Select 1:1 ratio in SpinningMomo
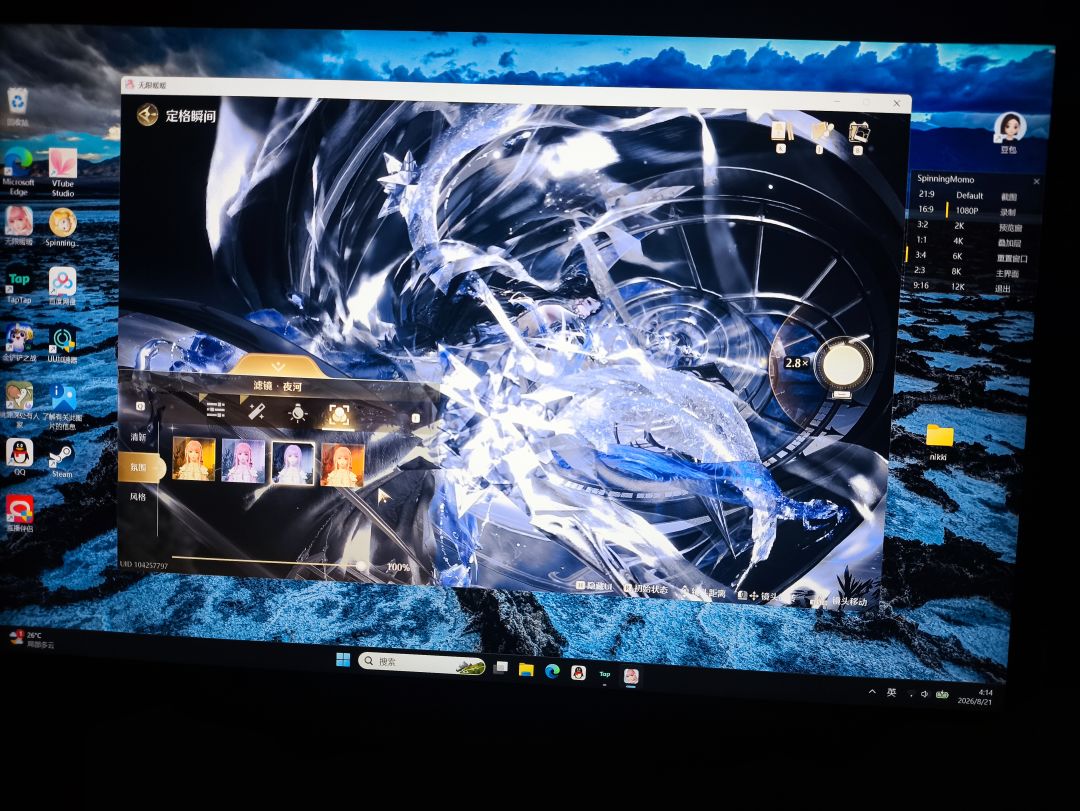 click(922, 240)
